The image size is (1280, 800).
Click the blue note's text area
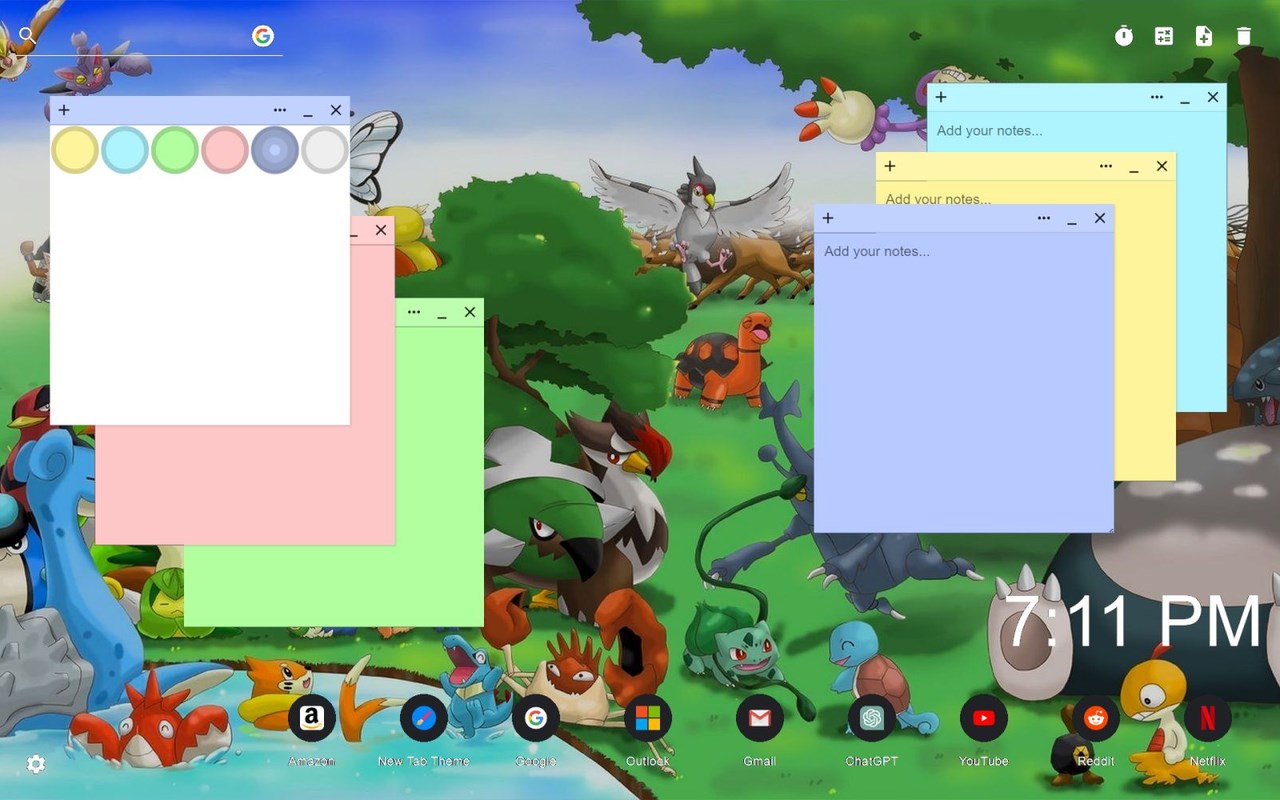[964, 382]
